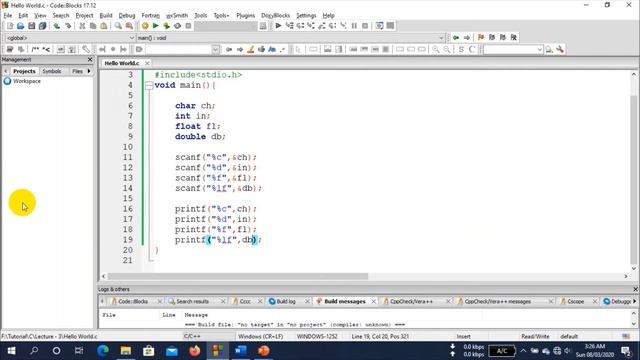Image resolution: width=640 pixels, height=360 pixels.
Task: Click the jump forward arrow icon
Action: (467, 37)
